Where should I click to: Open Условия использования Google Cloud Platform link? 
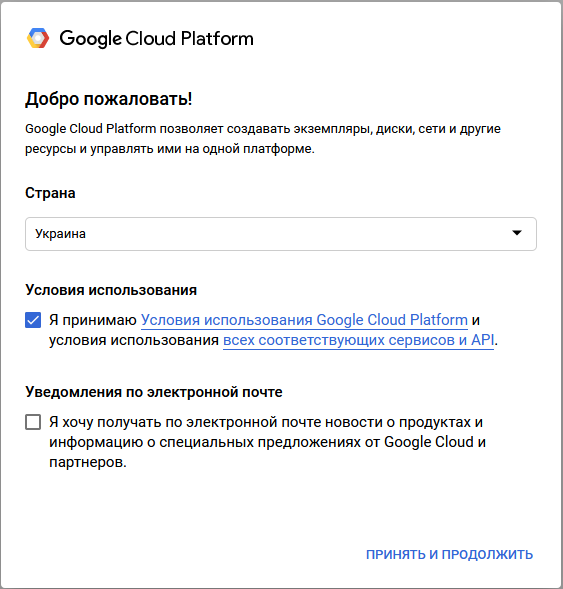304,320
